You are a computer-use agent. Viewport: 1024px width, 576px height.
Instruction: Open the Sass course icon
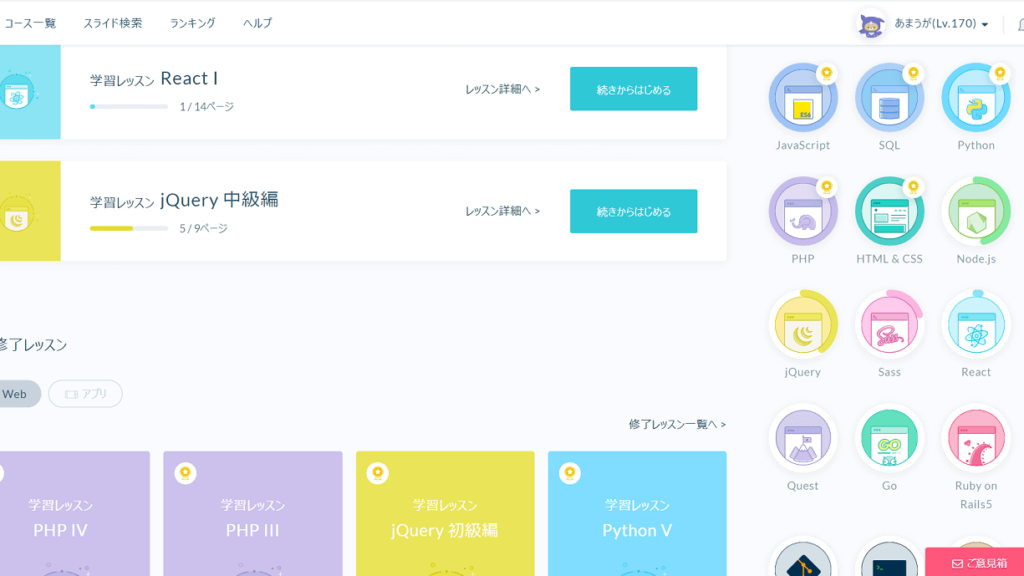pos(889,325)
